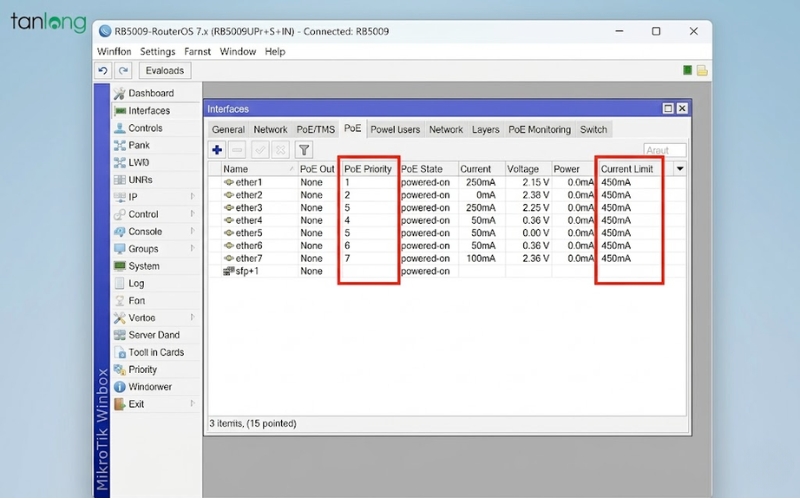Image resolution: width=800 pixels, height=500 pixels.
Task: Expand the IP submenu in sidebar
Action: (x=193, y=197)
